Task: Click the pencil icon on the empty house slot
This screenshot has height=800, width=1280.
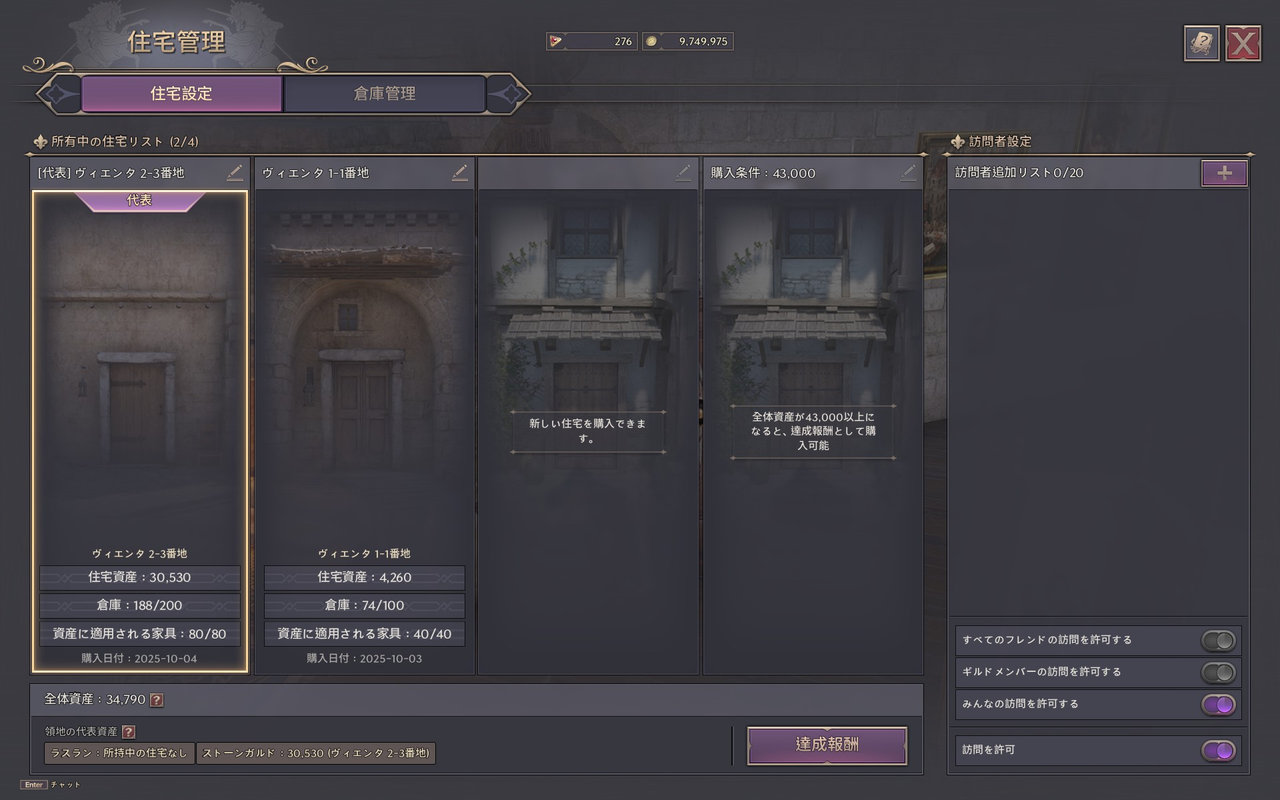Action: (683, 172)
